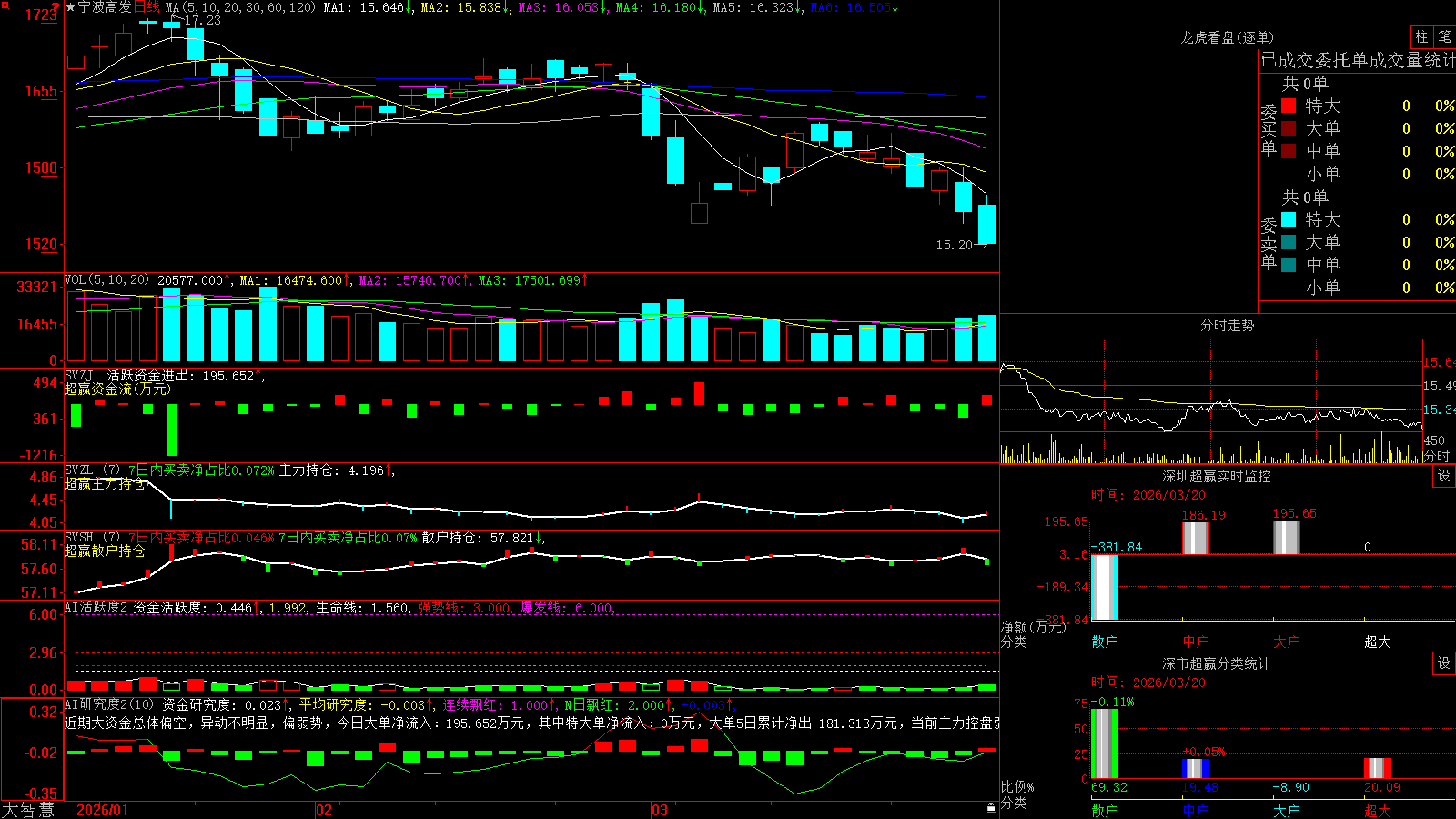Switch order view to 柱 (bar) mode
Viewport: 1456px width, 819px height.
(1421, 36)
